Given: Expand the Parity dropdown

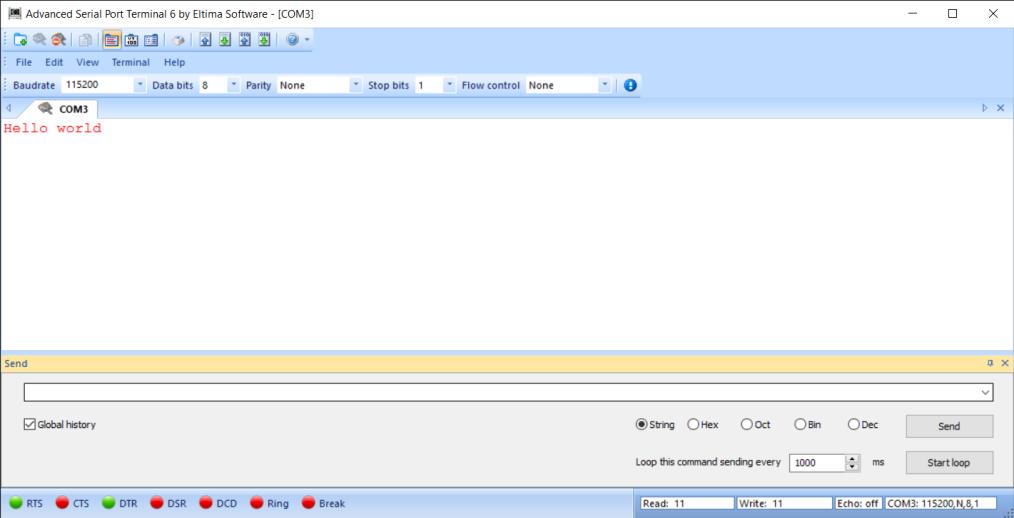Looking at the screenshot, I should click(x=355, y=85).
